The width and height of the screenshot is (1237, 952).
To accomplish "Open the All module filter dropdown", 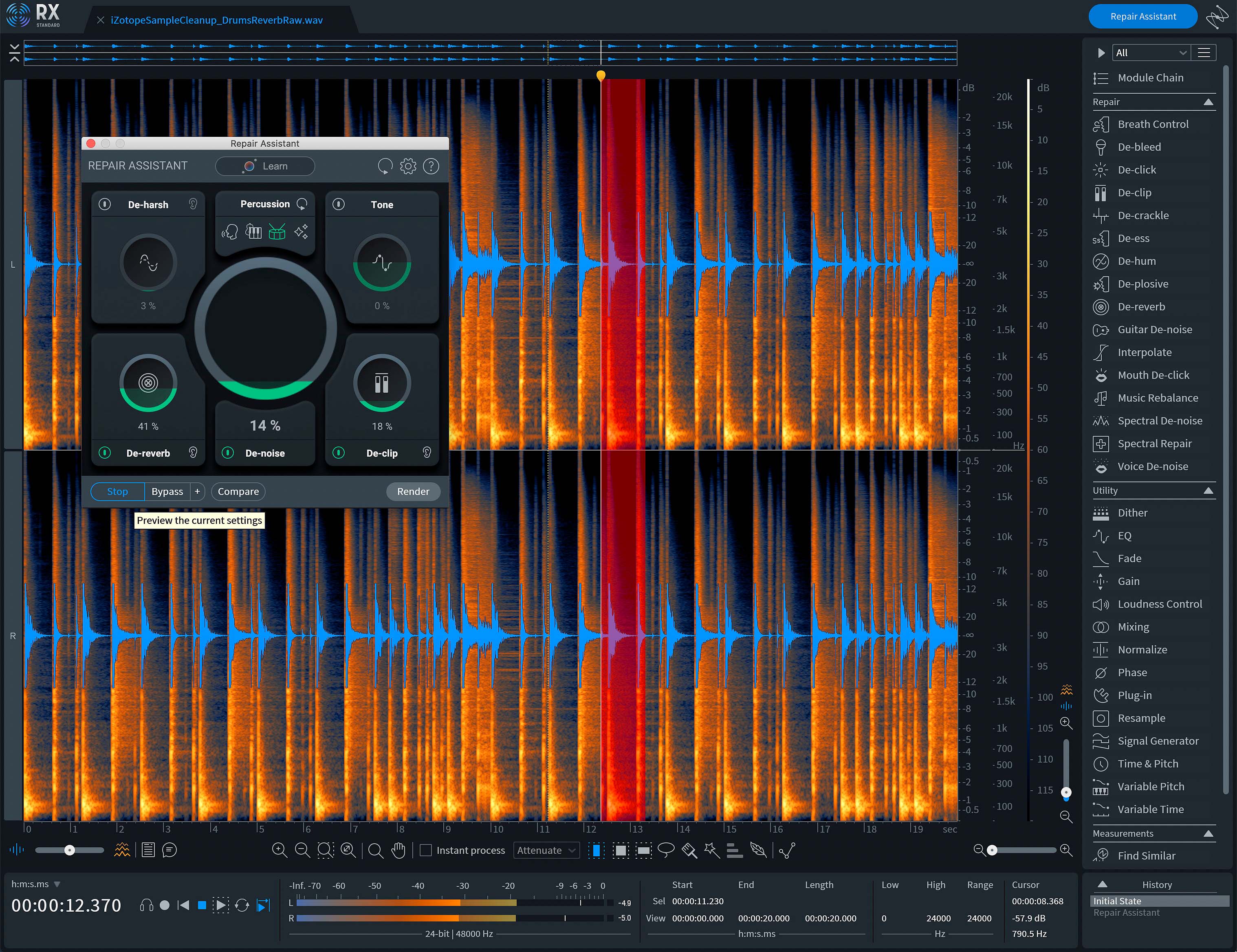I will [1151, 53].
